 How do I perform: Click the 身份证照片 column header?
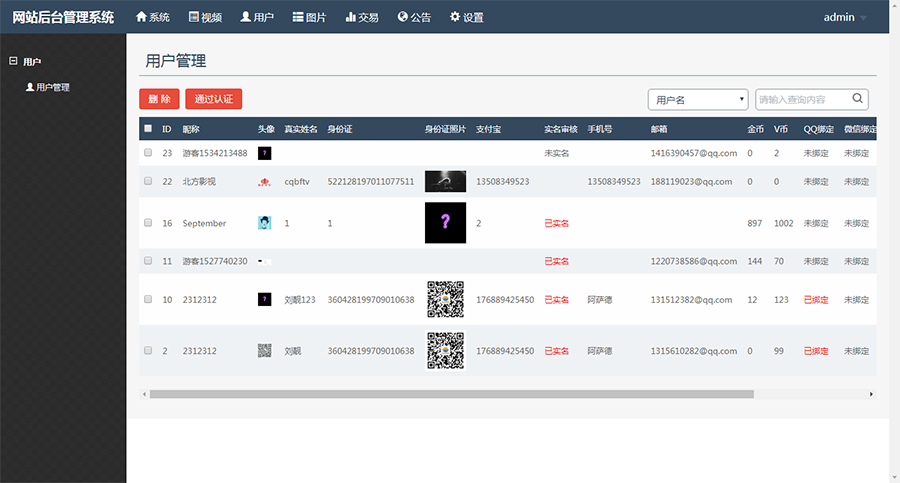click(x=445, y=129)
